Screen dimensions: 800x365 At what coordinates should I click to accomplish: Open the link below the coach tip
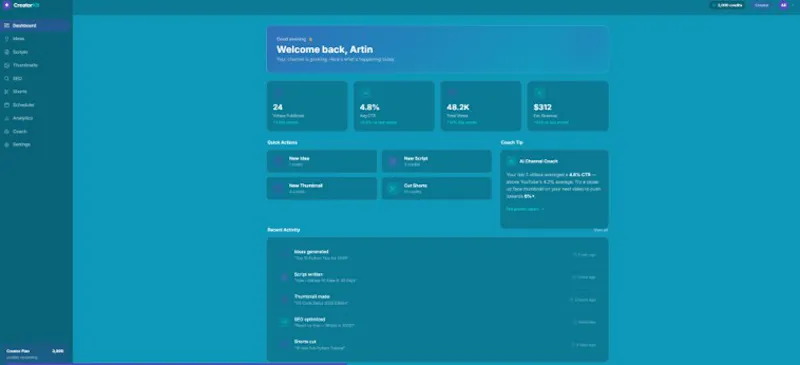coord(525,209)
